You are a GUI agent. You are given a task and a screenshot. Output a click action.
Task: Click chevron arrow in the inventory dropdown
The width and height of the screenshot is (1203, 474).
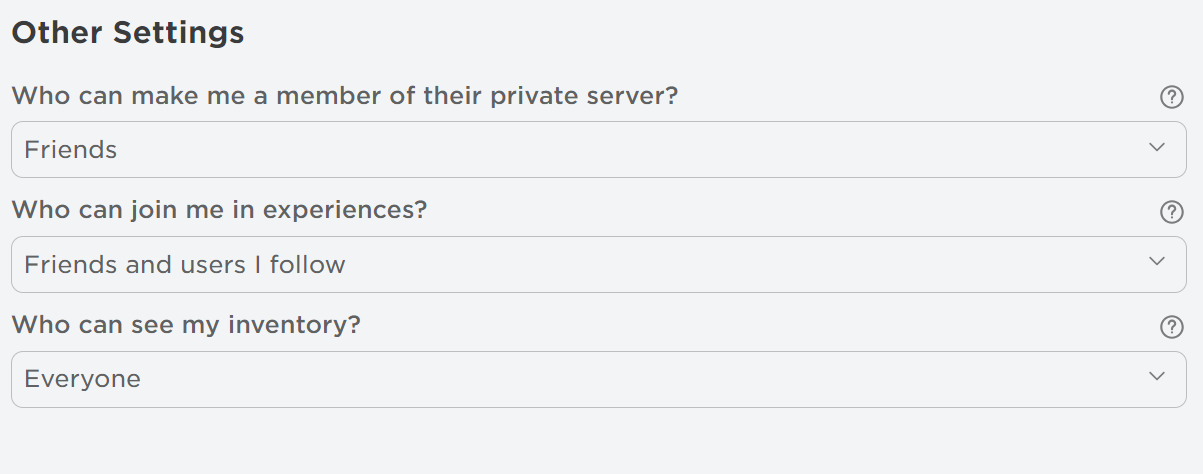pos(1157,377)
